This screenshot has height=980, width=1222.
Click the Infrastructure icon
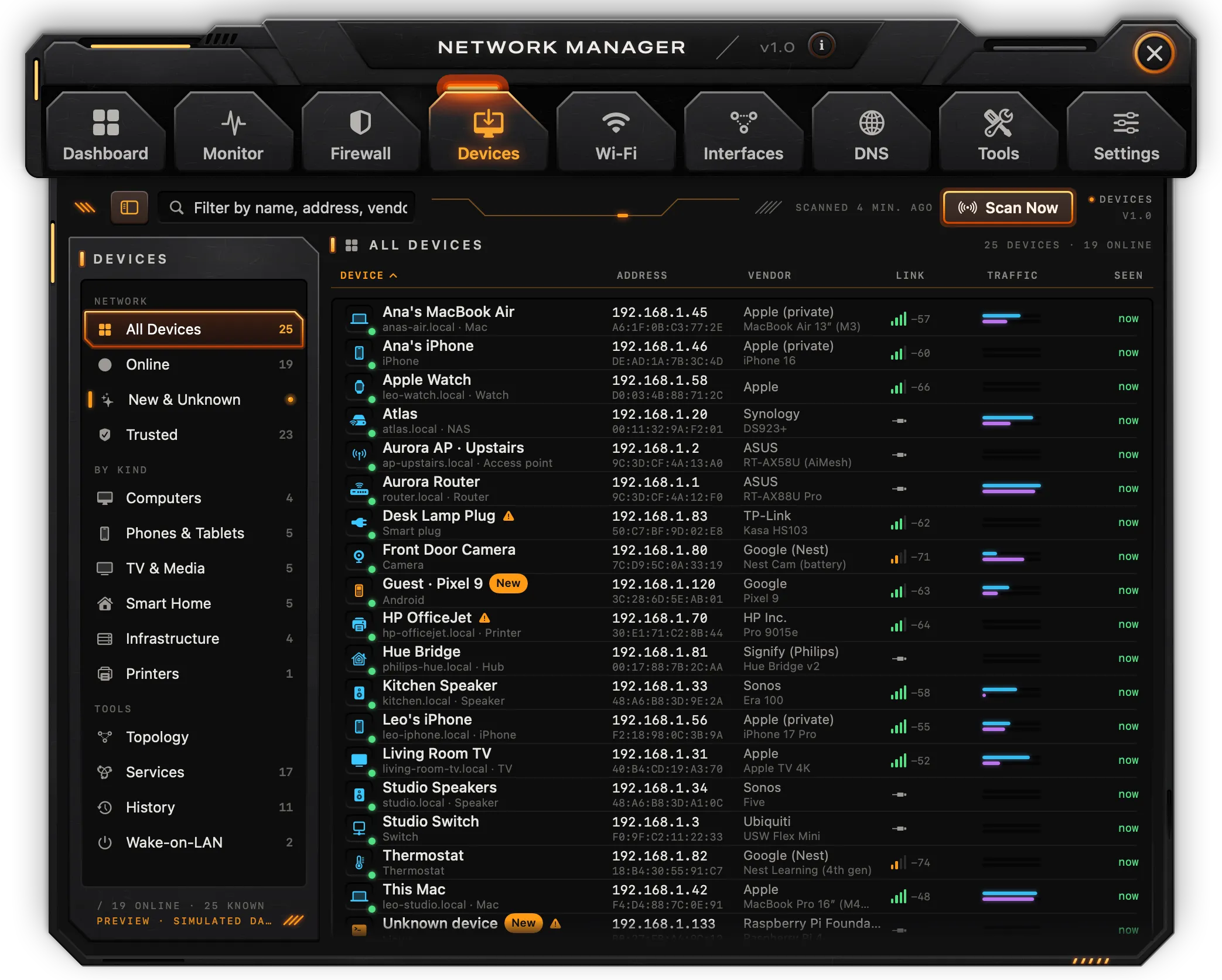coord(105,638)
